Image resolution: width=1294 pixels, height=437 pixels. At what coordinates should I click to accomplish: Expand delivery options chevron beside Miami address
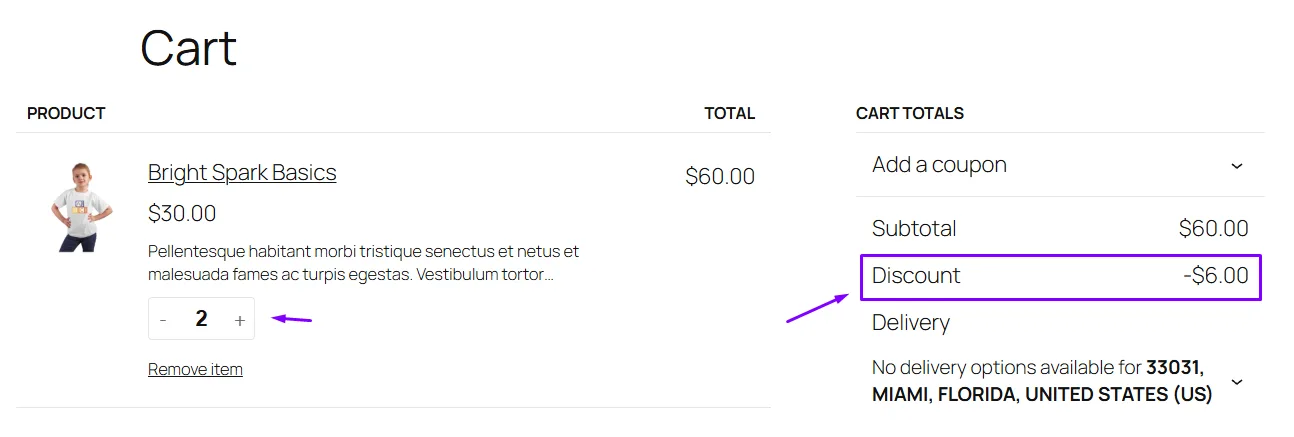(1237, 381)
